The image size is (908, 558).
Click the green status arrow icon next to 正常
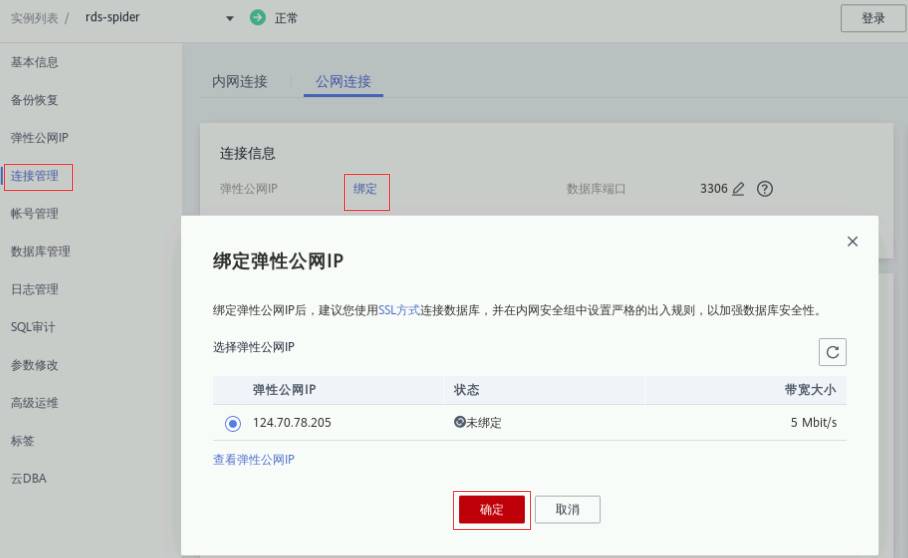258,18
